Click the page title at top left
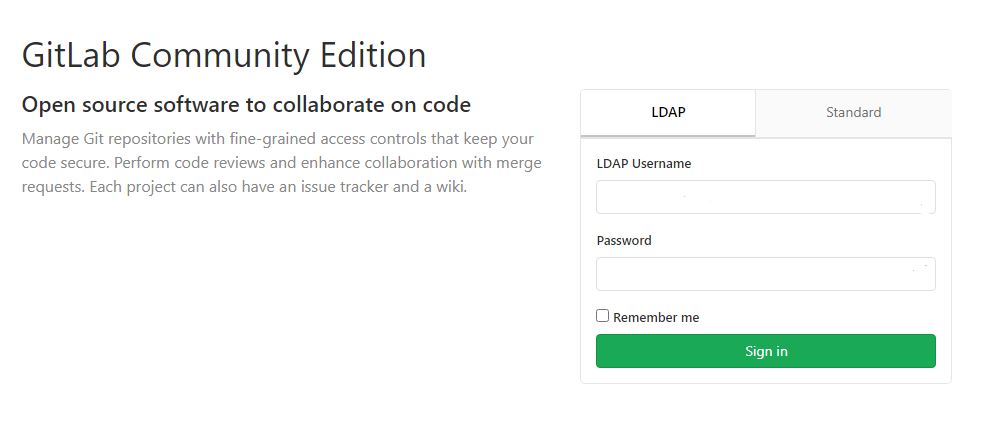This screenshot has width=987, height=445. click(224, 55)
